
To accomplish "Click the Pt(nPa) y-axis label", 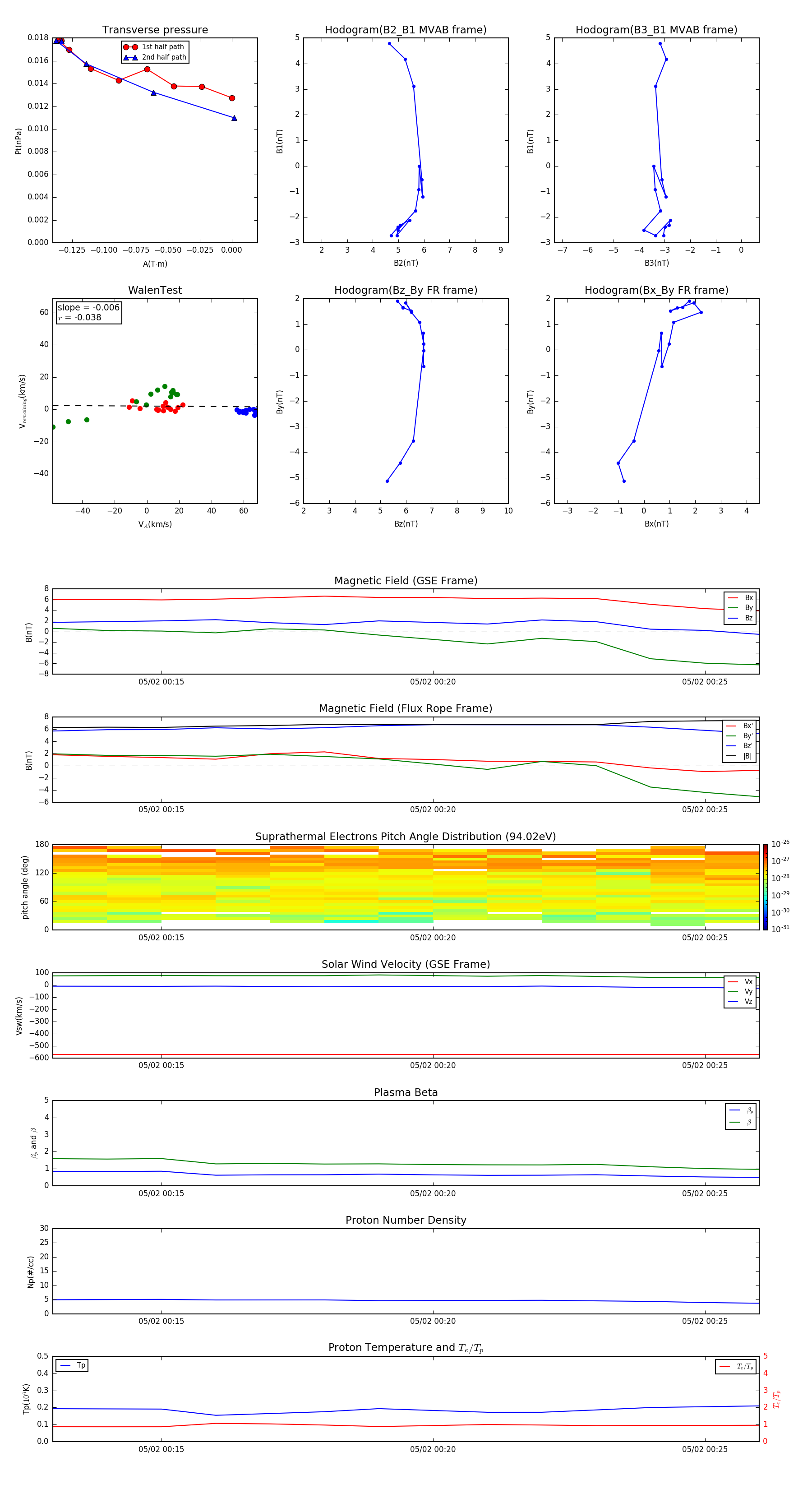I will (18, 140).
